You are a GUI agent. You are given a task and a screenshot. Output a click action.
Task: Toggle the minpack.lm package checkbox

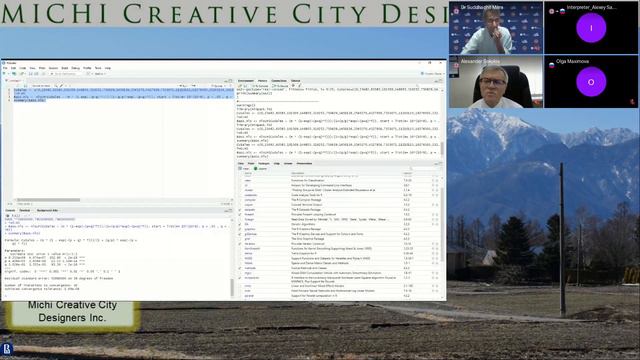click(240, 278)
